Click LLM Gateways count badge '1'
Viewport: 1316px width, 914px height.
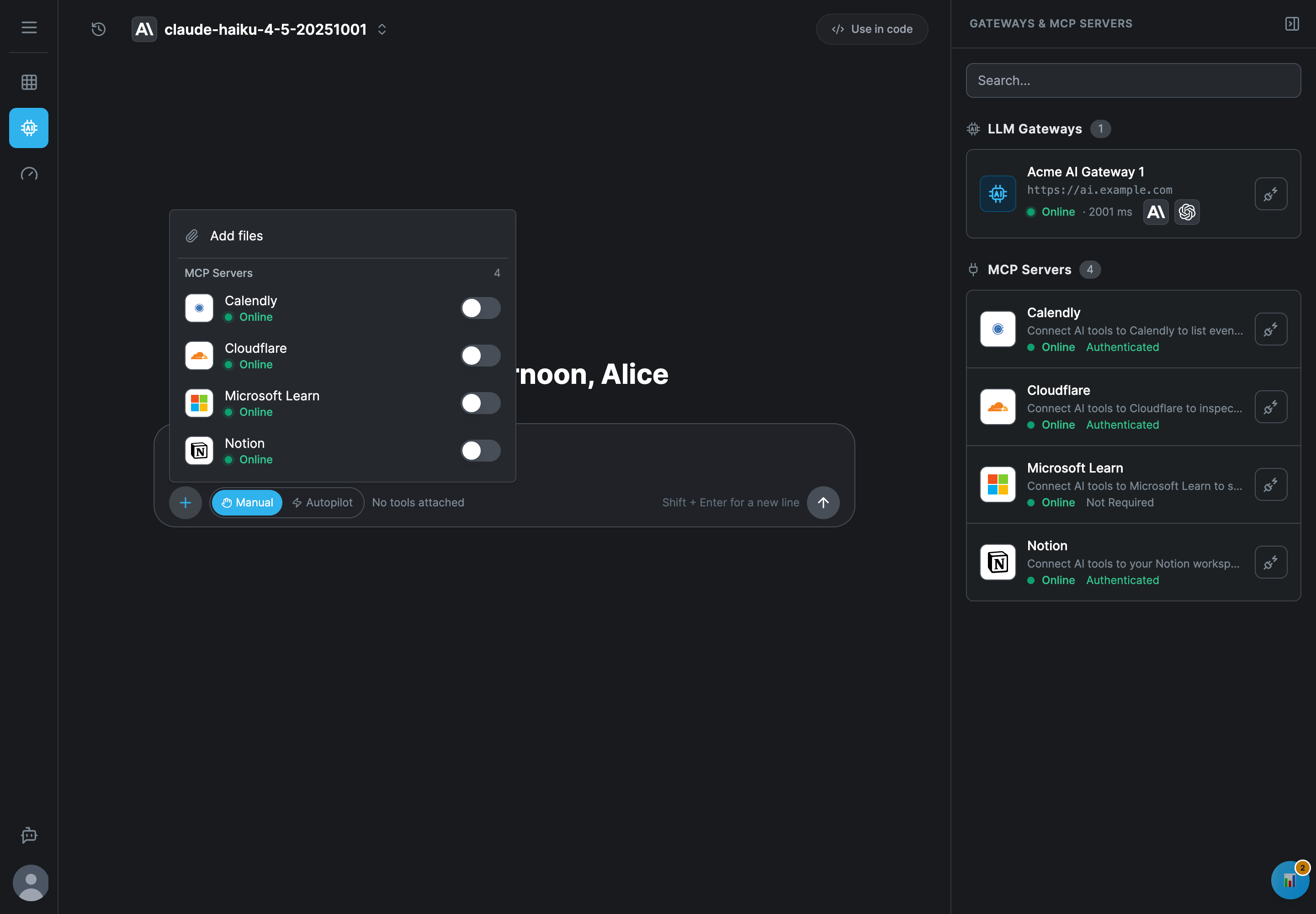[1100, 129]
